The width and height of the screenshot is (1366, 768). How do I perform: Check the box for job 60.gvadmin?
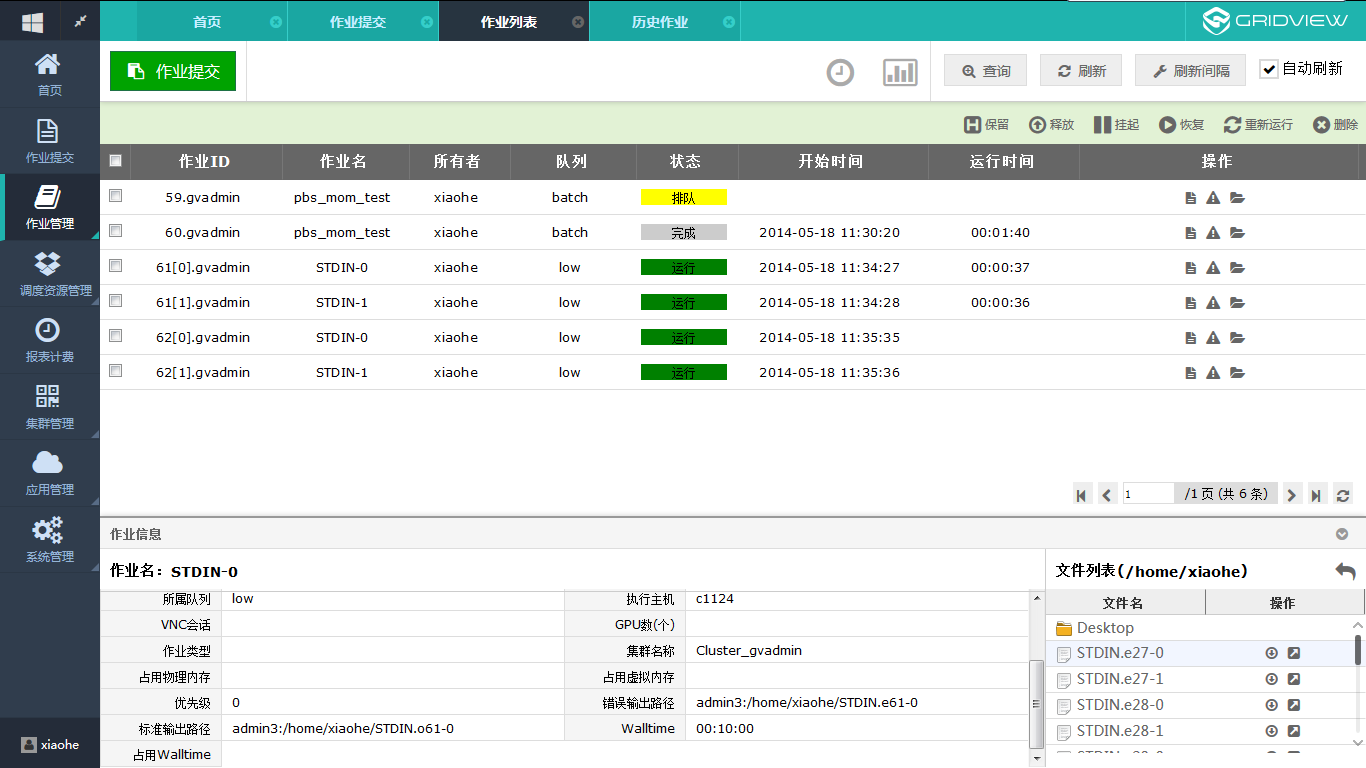click(x=115, y=231)
